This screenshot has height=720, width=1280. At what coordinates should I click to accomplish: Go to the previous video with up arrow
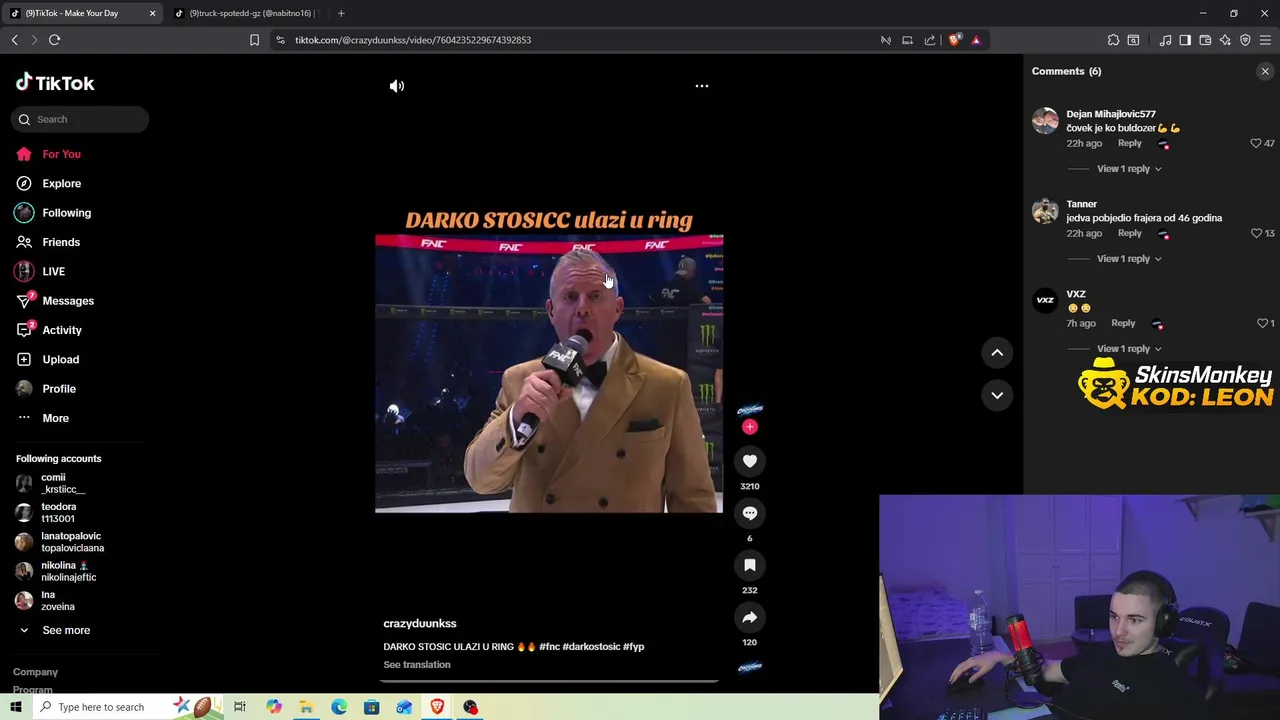997,352
